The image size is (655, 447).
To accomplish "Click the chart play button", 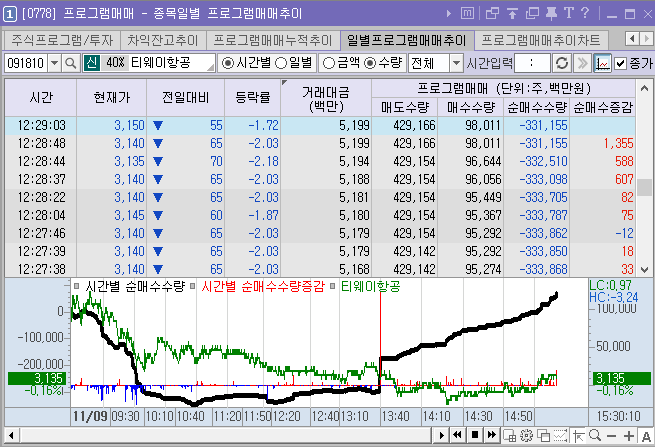I will (442, 435).
